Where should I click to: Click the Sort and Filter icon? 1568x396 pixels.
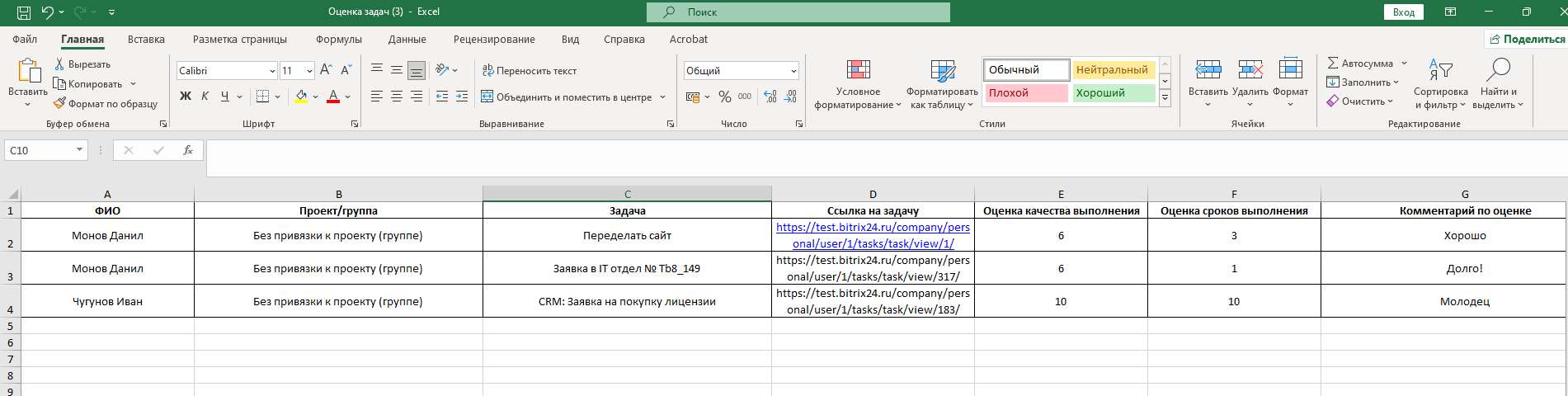tap(1440, 70)
